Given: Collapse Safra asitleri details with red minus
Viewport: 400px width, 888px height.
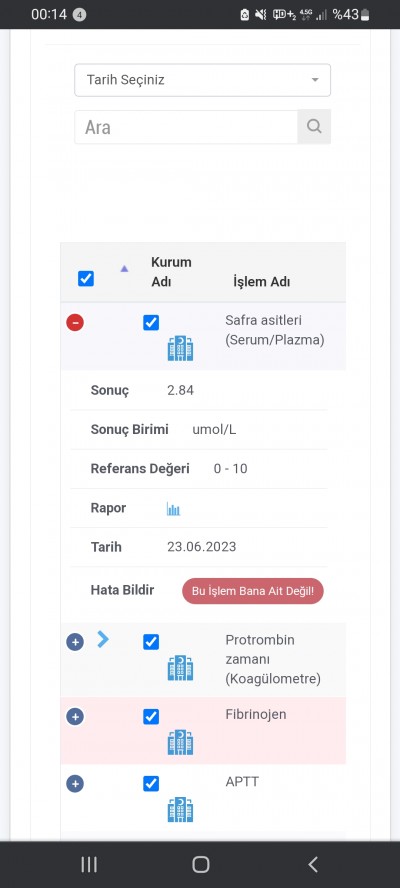Looking at the screenshot, I should [x=75, y=323].
